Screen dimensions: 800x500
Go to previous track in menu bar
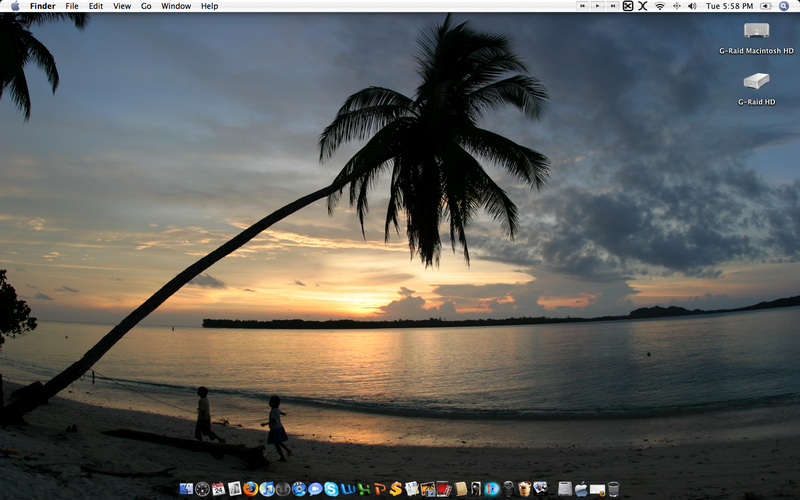(x=583, y=6)
